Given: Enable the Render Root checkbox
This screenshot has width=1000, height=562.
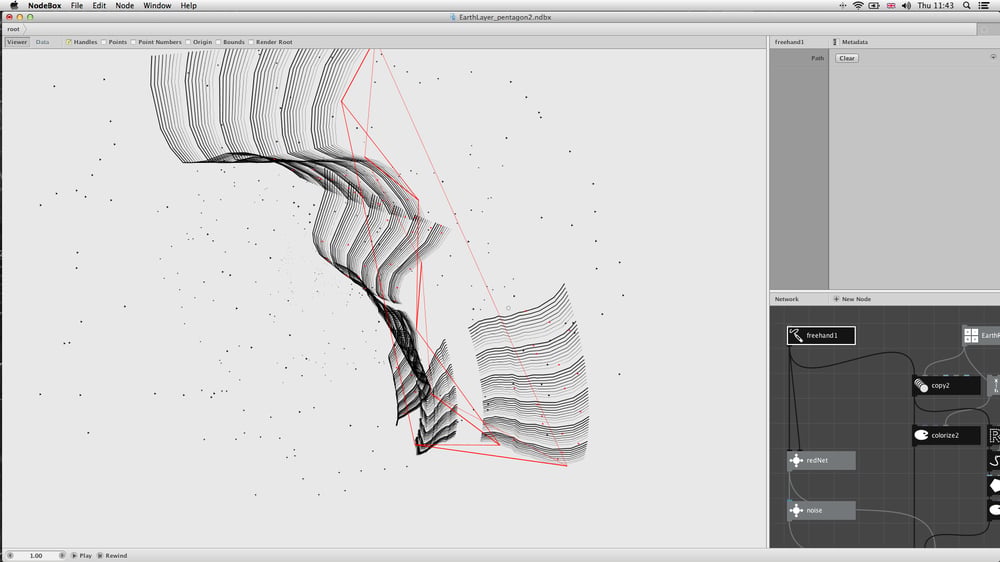Looking at the screenshot, I should click(251, 42).
